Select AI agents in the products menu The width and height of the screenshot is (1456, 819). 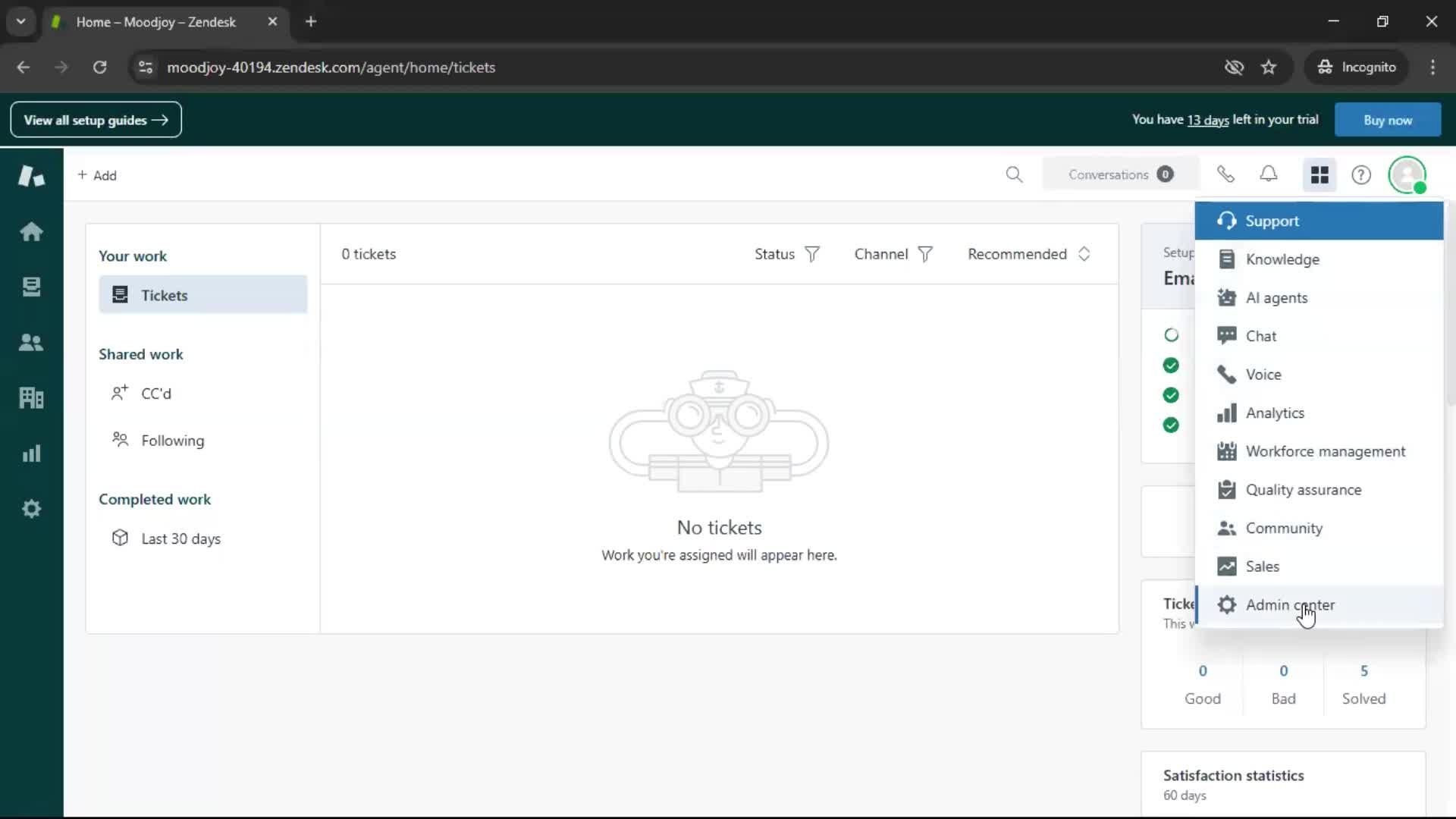[1319, 298]
